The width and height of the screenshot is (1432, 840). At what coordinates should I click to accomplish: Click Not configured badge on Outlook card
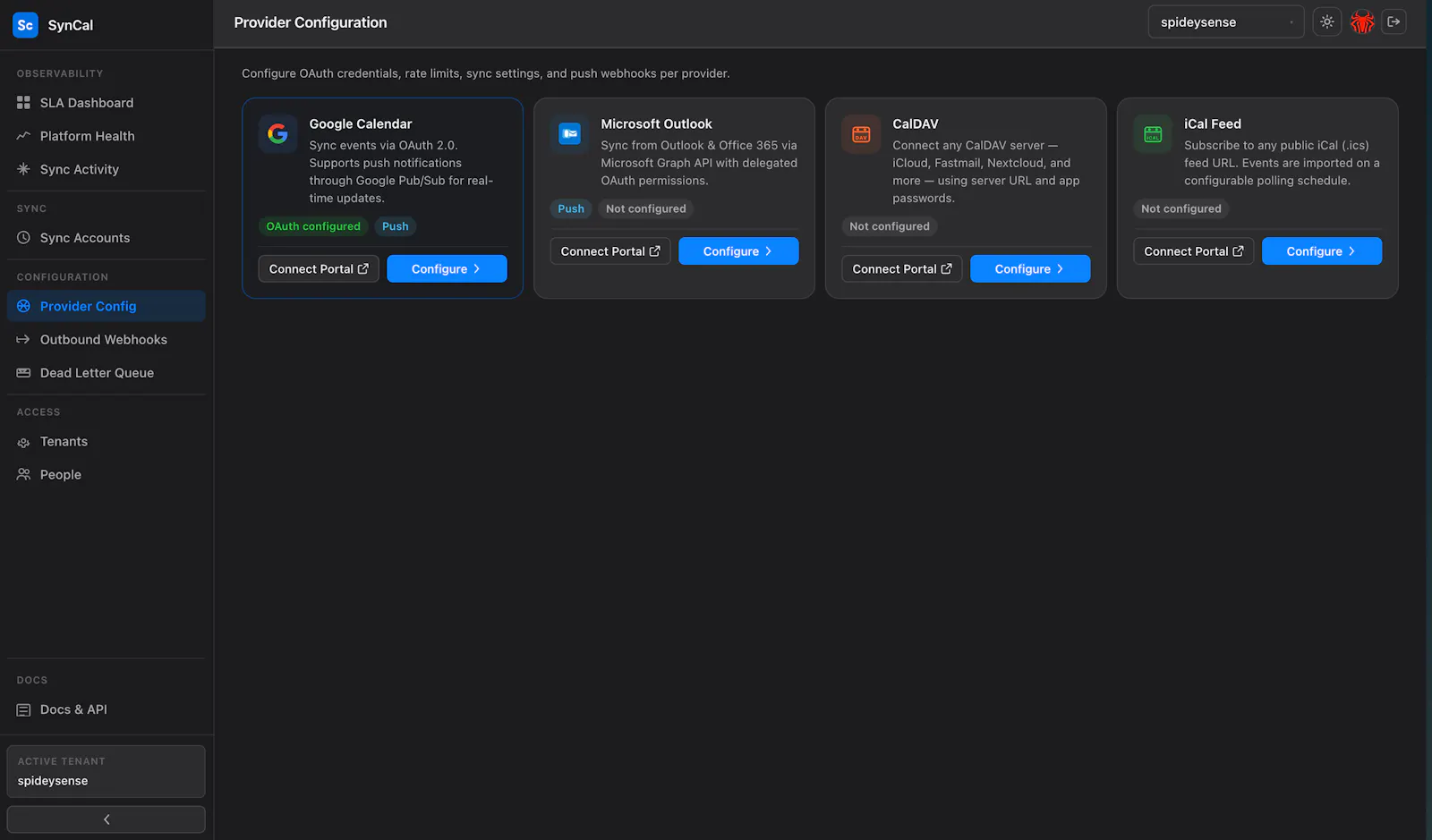[x=646, y=208]
